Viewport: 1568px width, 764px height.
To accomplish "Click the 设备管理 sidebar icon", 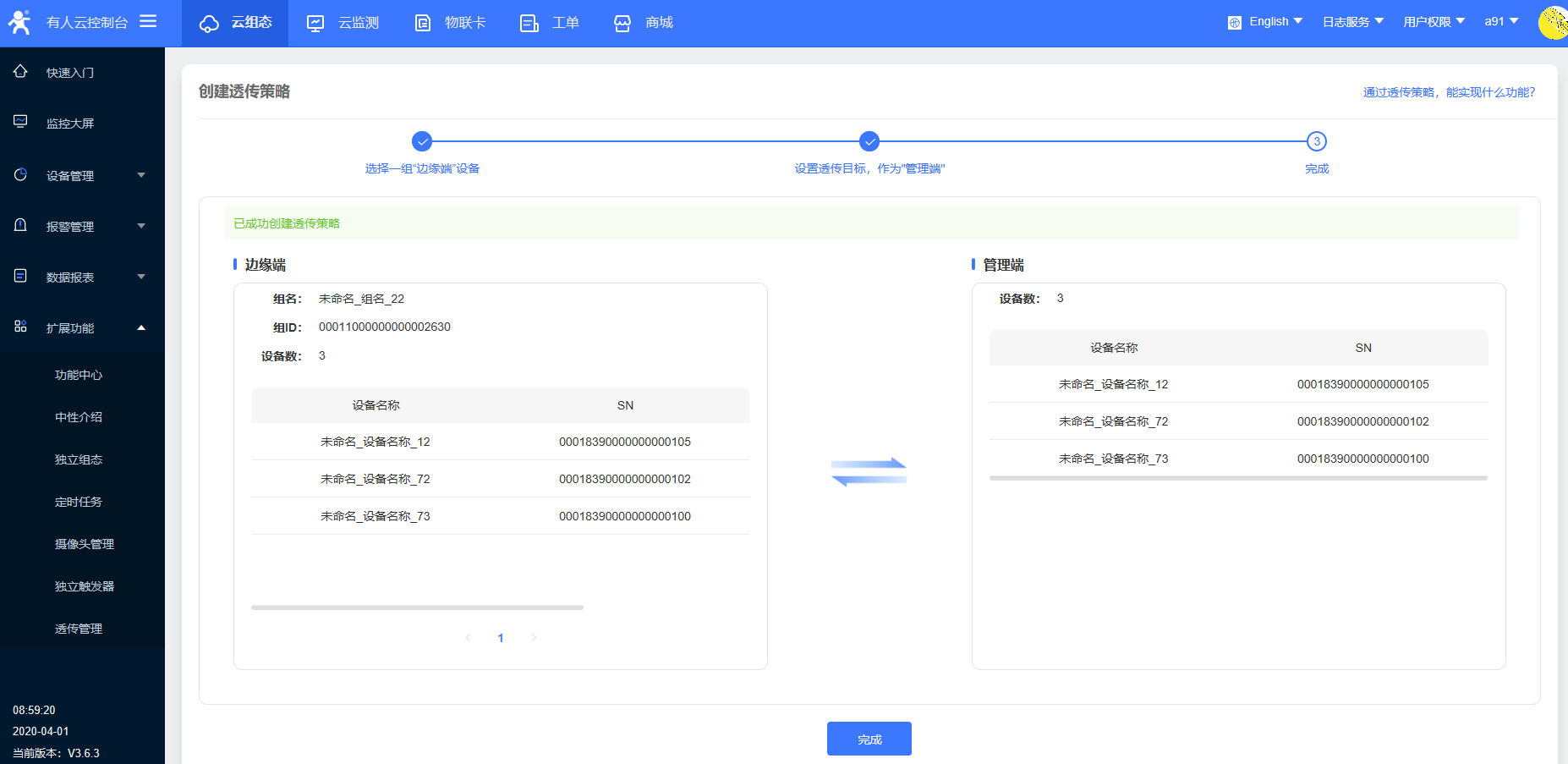I will click(20, 174).
